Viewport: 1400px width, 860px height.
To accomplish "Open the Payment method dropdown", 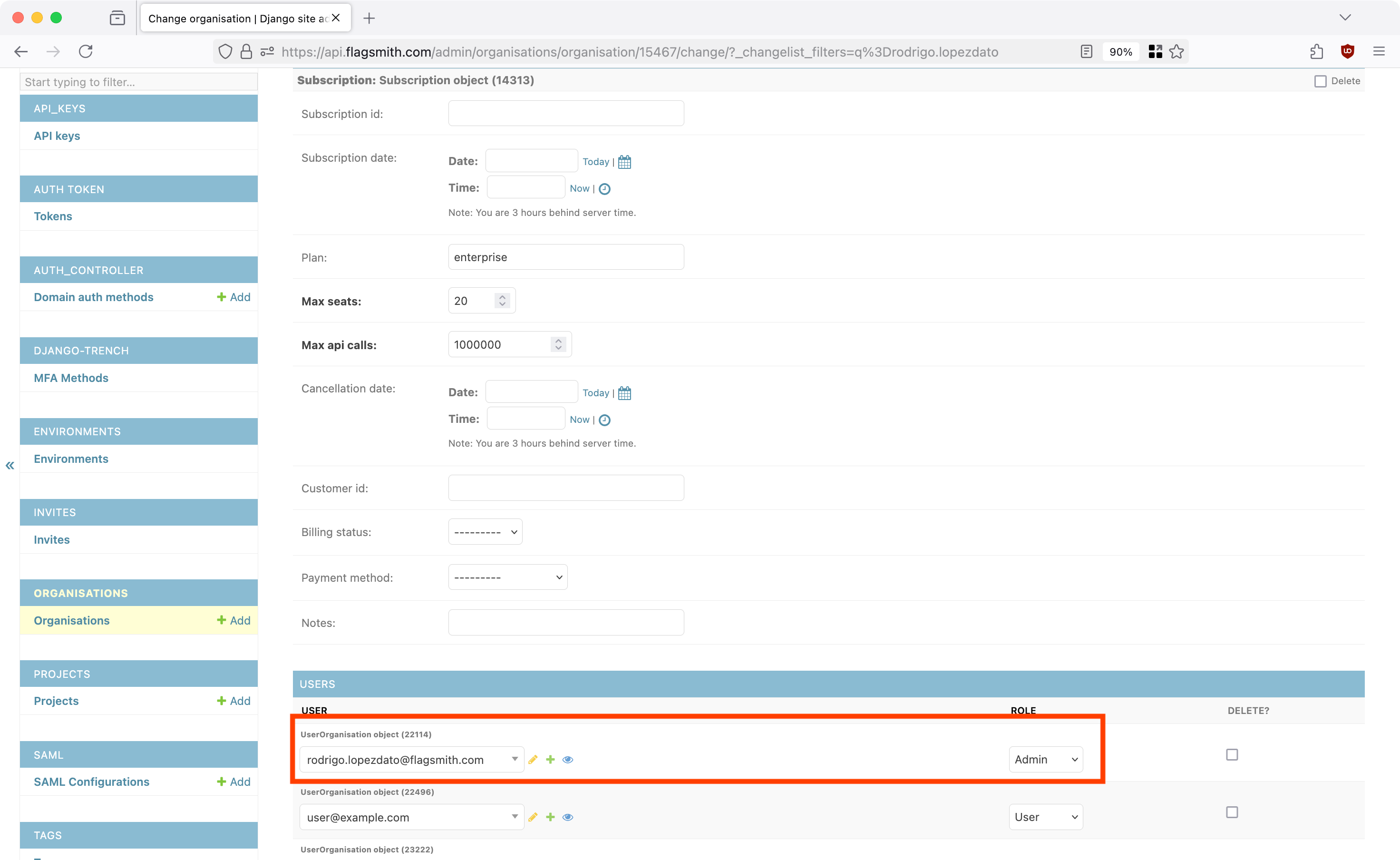I will [x=507, y=577].
